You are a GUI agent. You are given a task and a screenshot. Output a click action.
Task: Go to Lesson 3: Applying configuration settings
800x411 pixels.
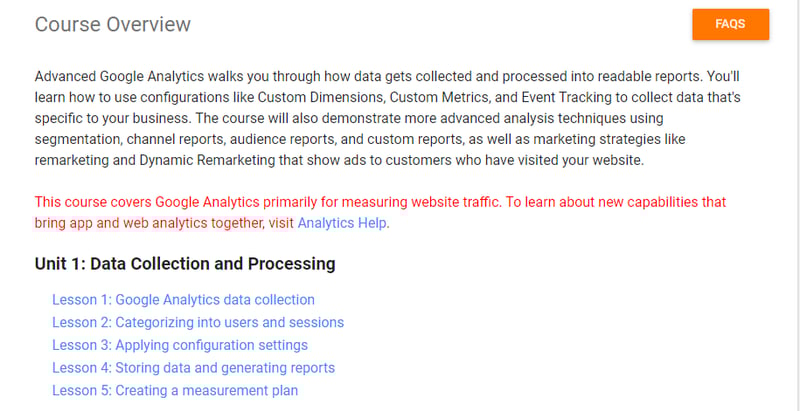pos(180,345)
